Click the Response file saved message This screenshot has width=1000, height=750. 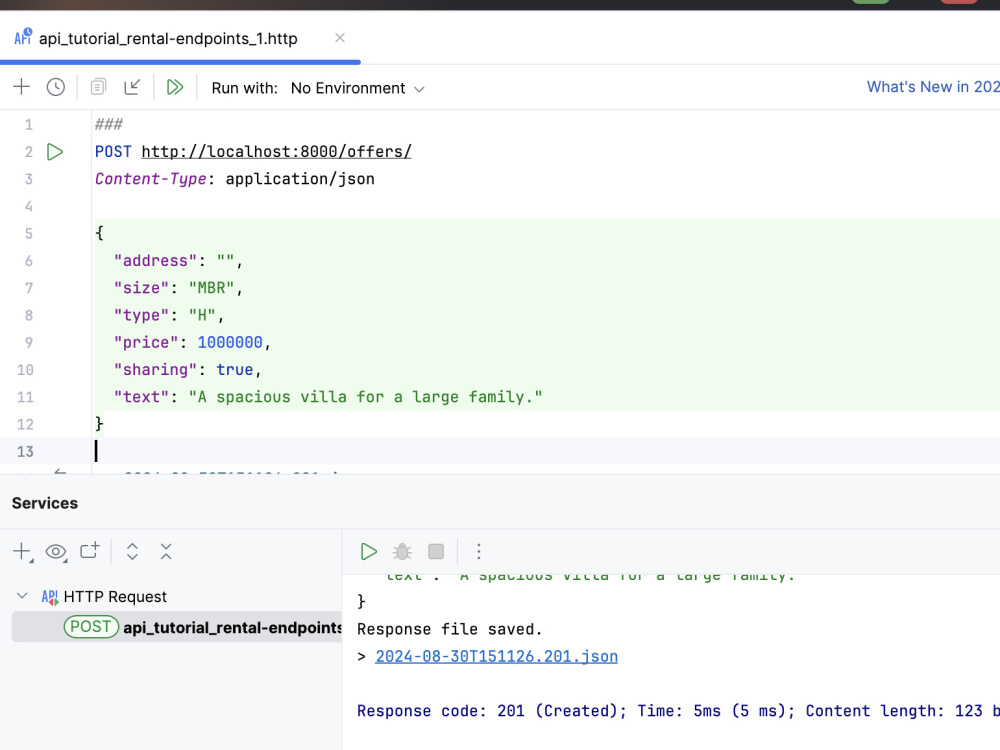point(450,629)
